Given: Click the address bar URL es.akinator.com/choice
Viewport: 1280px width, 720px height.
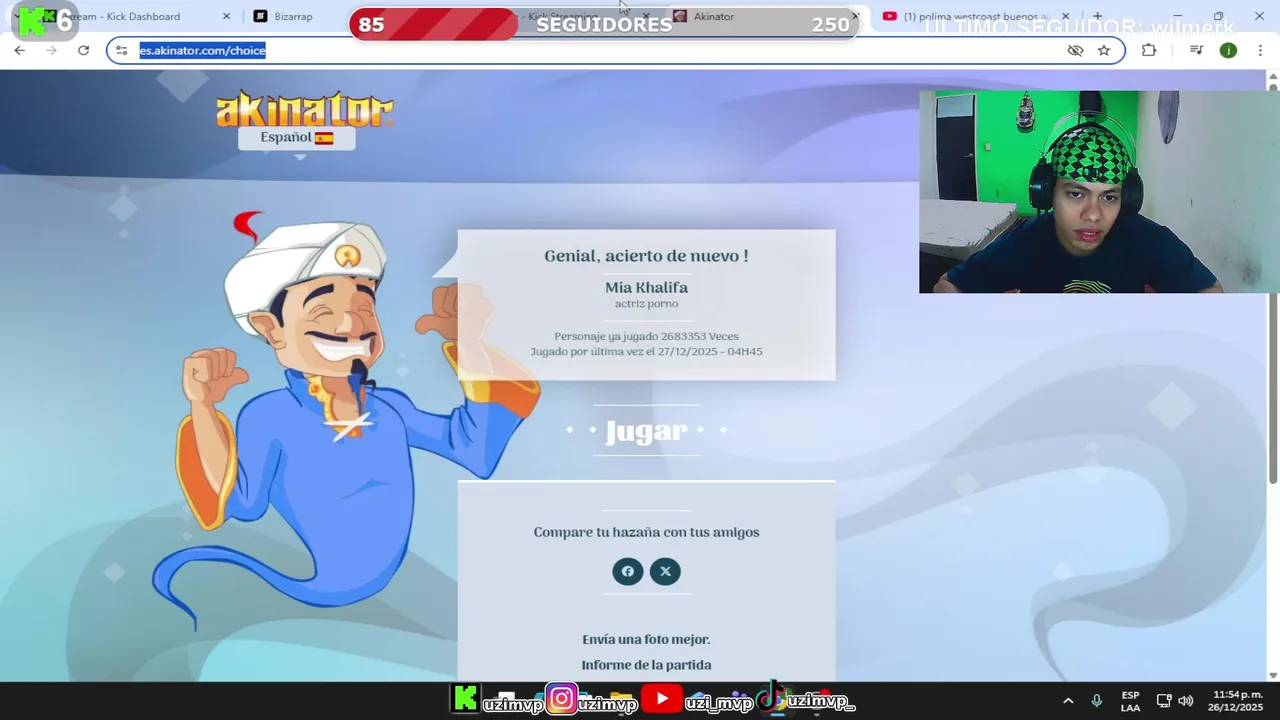Looking at the screenshot, I should point(202,50).
